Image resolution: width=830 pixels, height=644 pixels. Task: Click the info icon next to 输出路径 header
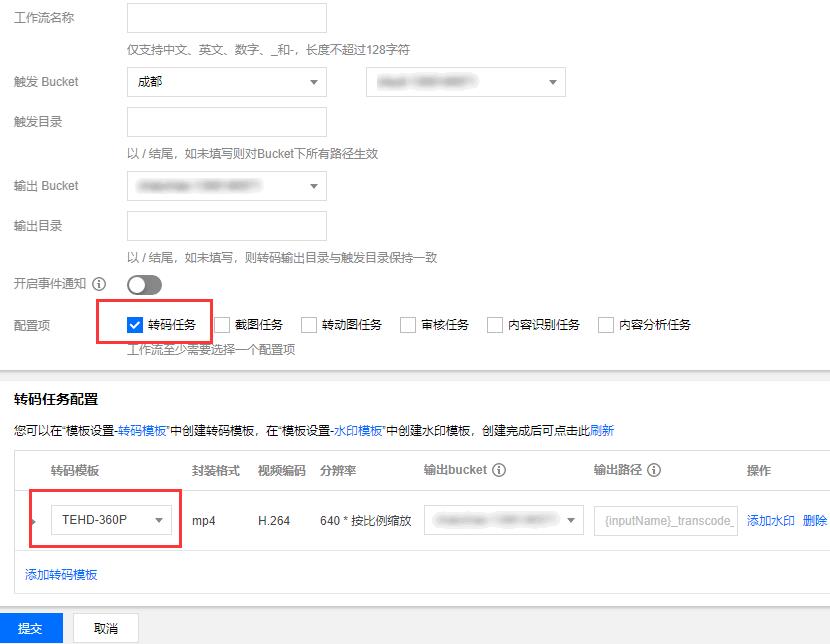tap(654, 470)
